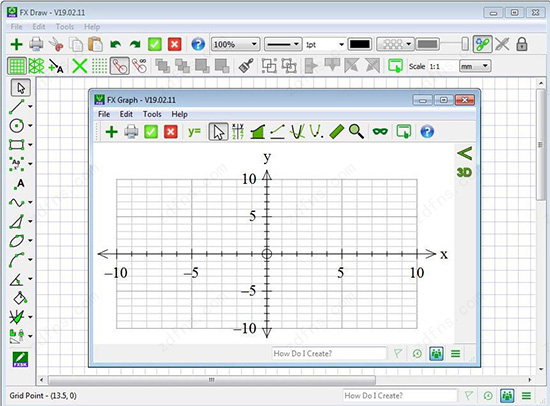
Task: Click the green mask icon in FX Graph toolbar
Action: click(x=380, y=131)
